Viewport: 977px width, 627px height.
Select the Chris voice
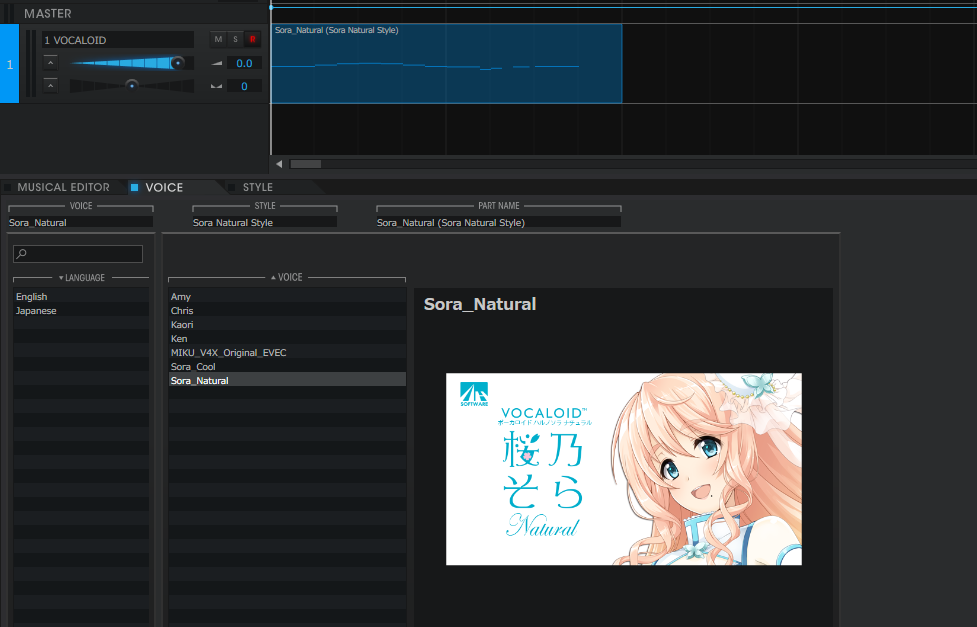pyautogui.click(x=287, y=310)
